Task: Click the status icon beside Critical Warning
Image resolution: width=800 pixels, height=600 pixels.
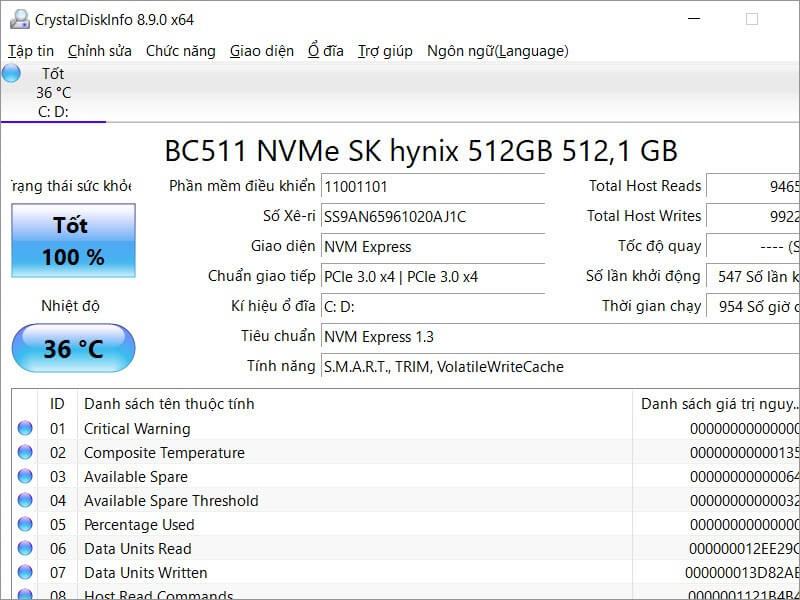Action: [x=25, y=429]
